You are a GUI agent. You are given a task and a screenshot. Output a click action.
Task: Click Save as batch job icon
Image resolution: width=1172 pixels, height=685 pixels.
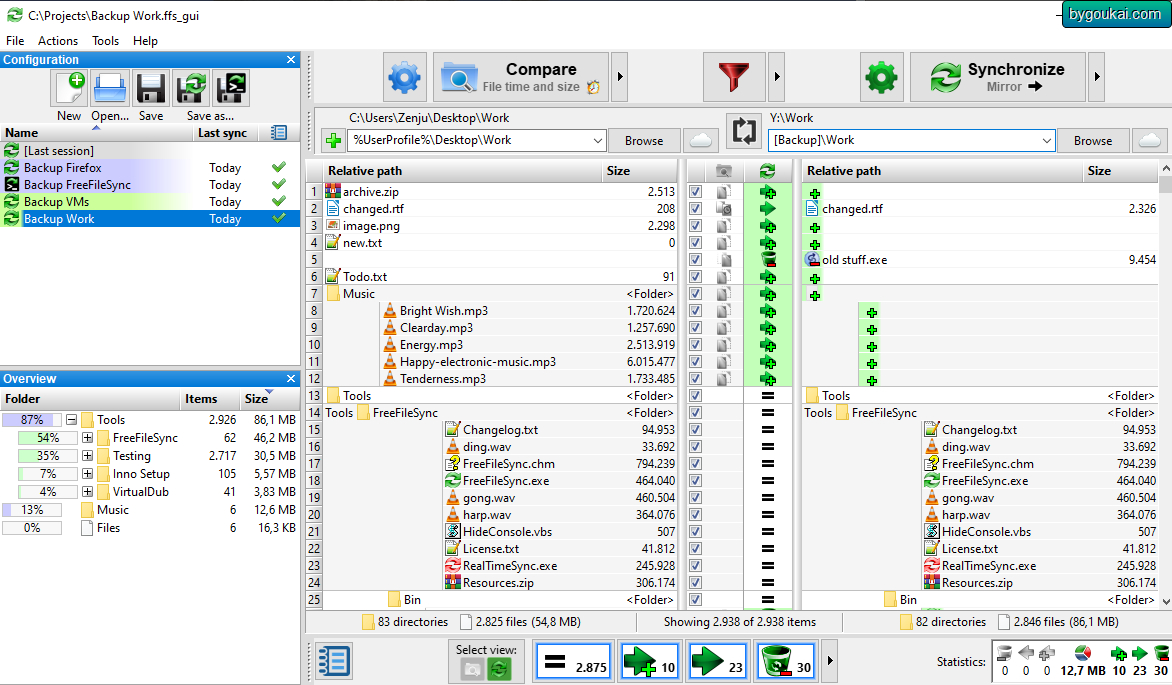[x=231, y=88]
